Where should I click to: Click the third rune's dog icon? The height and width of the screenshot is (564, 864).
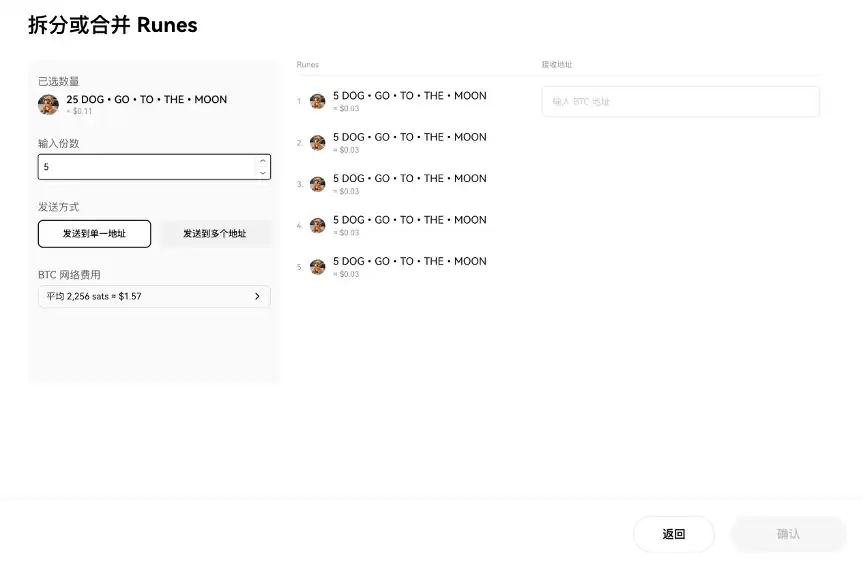[x=318, y=184]
